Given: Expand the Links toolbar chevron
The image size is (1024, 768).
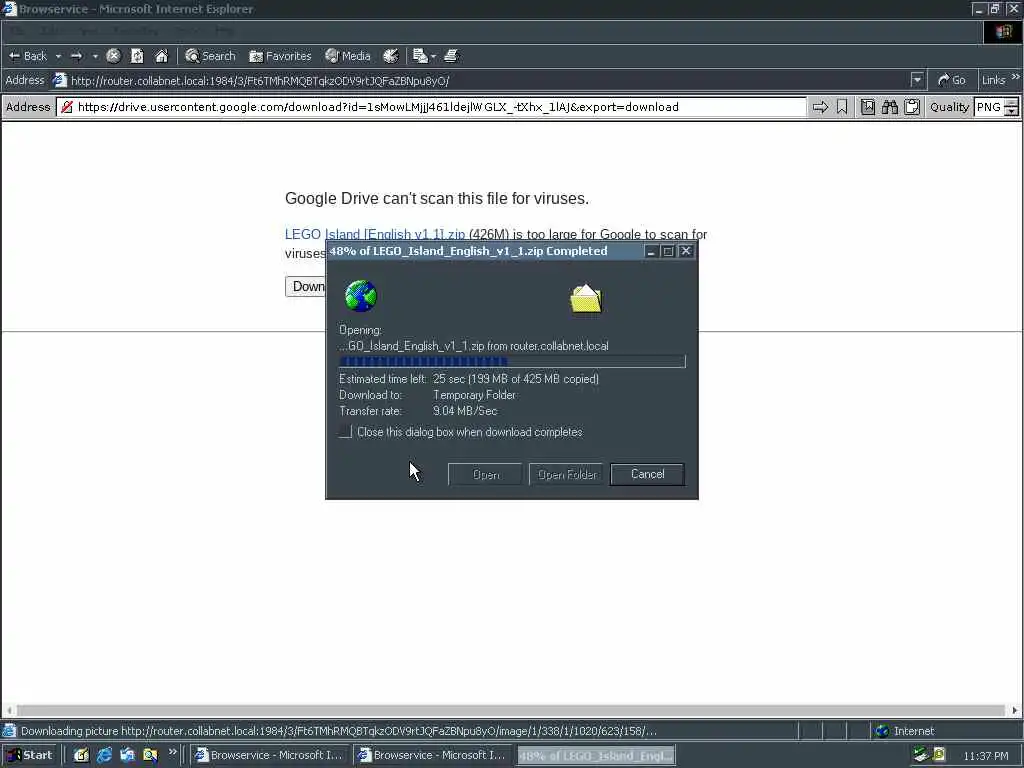Looking at the screenshot, I should [1016, 78].
